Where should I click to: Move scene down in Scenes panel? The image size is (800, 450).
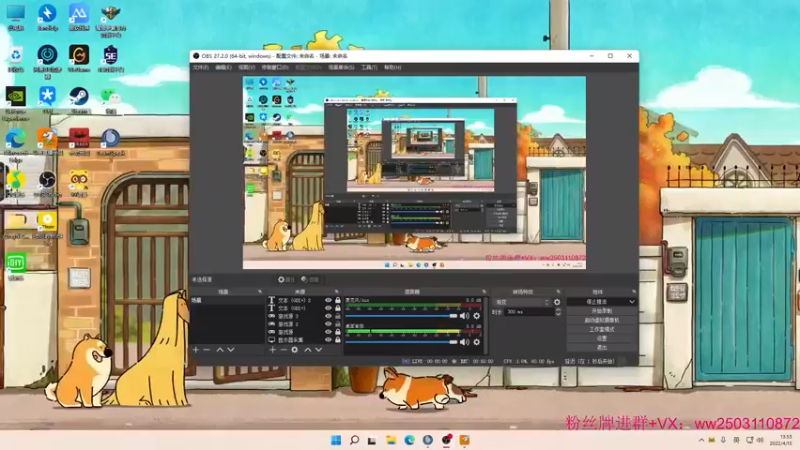[x=231, y=350]
